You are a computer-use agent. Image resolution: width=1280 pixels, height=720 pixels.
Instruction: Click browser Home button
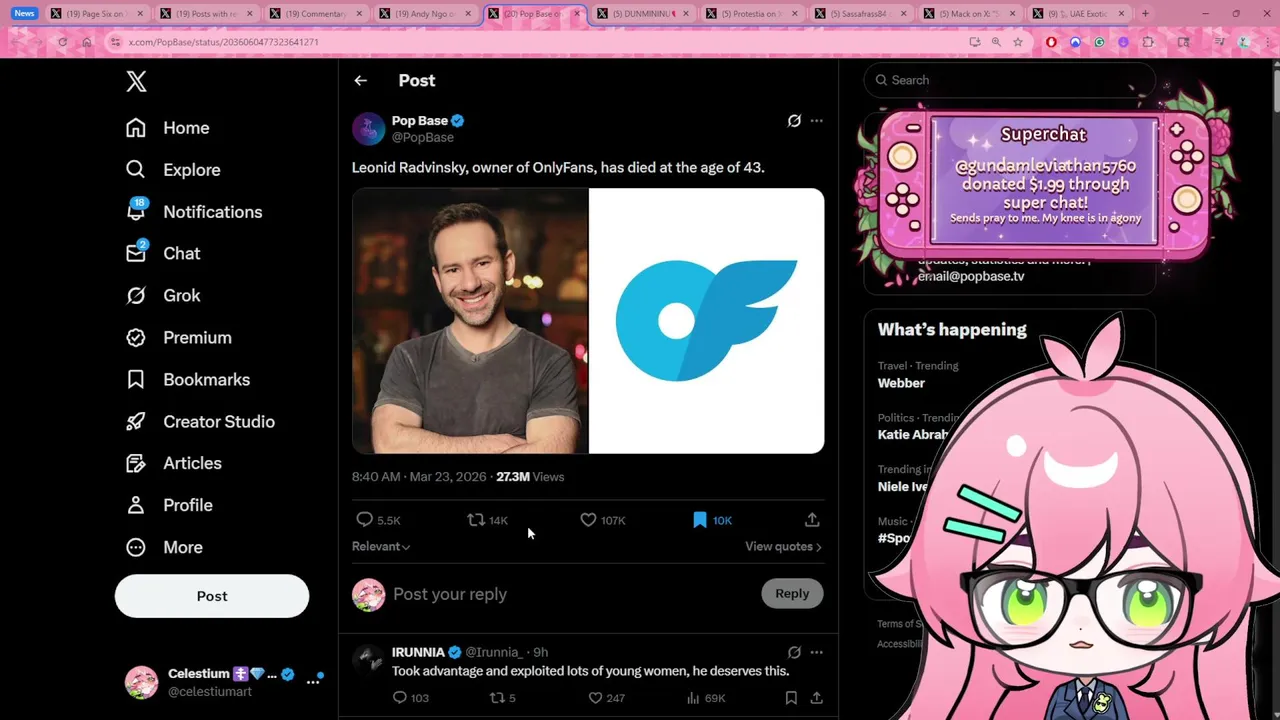point(87,42)
